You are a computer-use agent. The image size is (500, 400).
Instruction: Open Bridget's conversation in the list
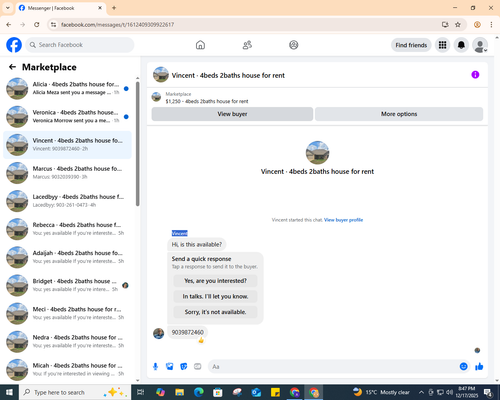[67, 285]
